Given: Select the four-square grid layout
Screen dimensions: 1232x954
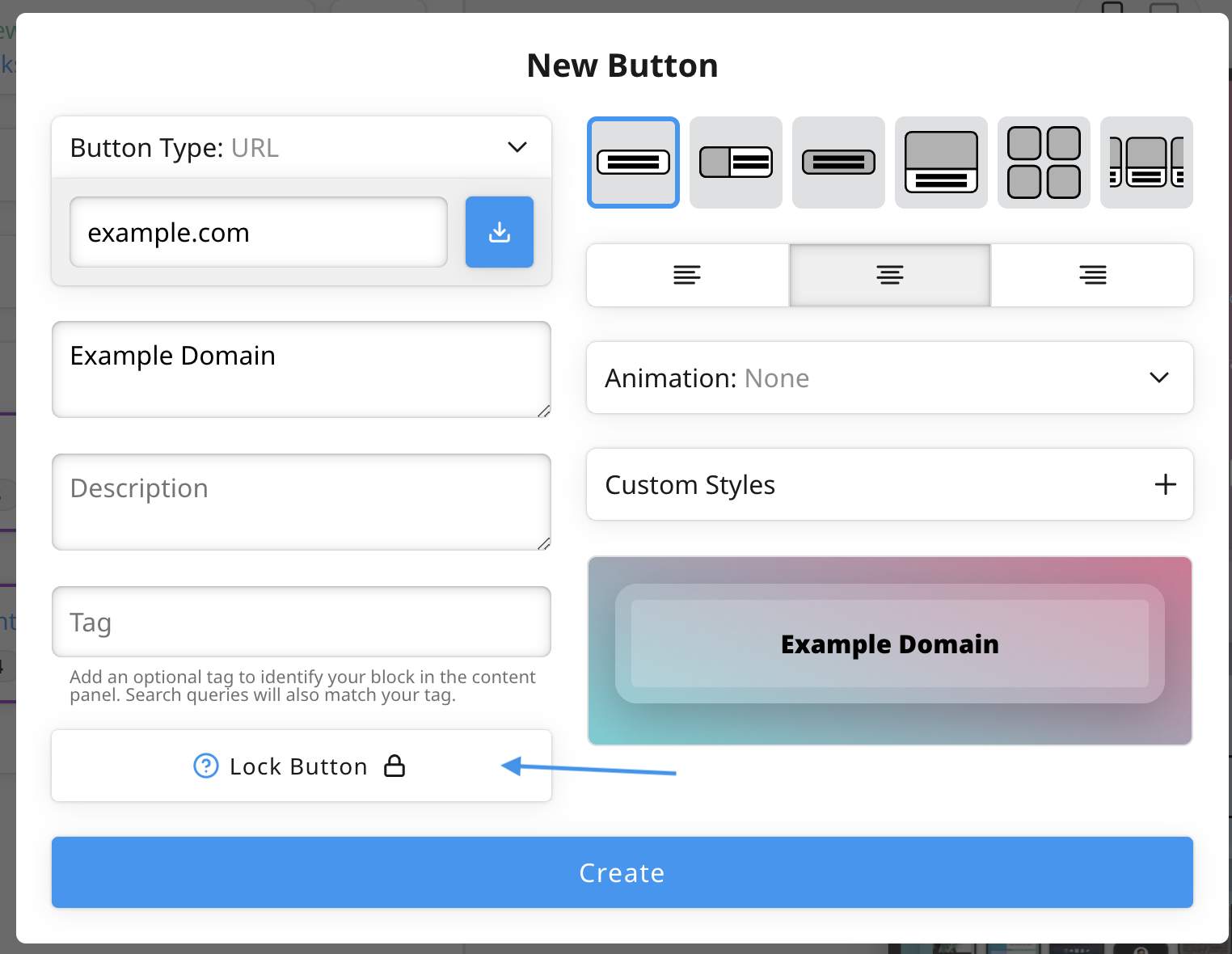Looking at the screenshot, I should [x=1044, y=163].
